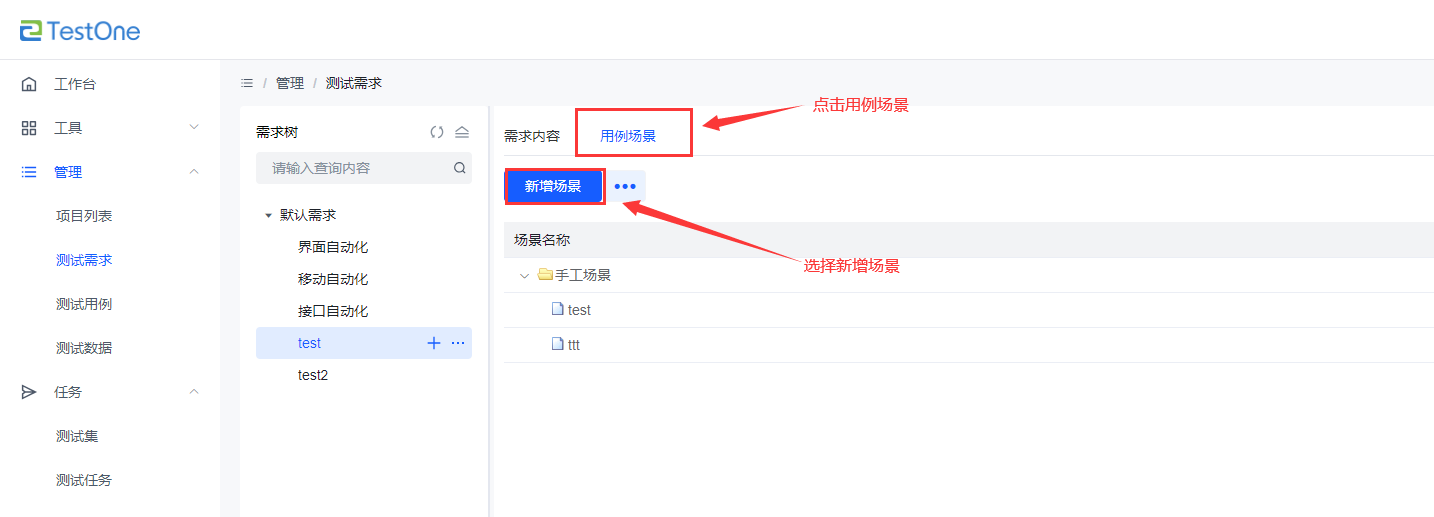This screenshot has width=1434, height=517.
Task: Expand the 工具 sidebar menu
Action: [194, 128]
